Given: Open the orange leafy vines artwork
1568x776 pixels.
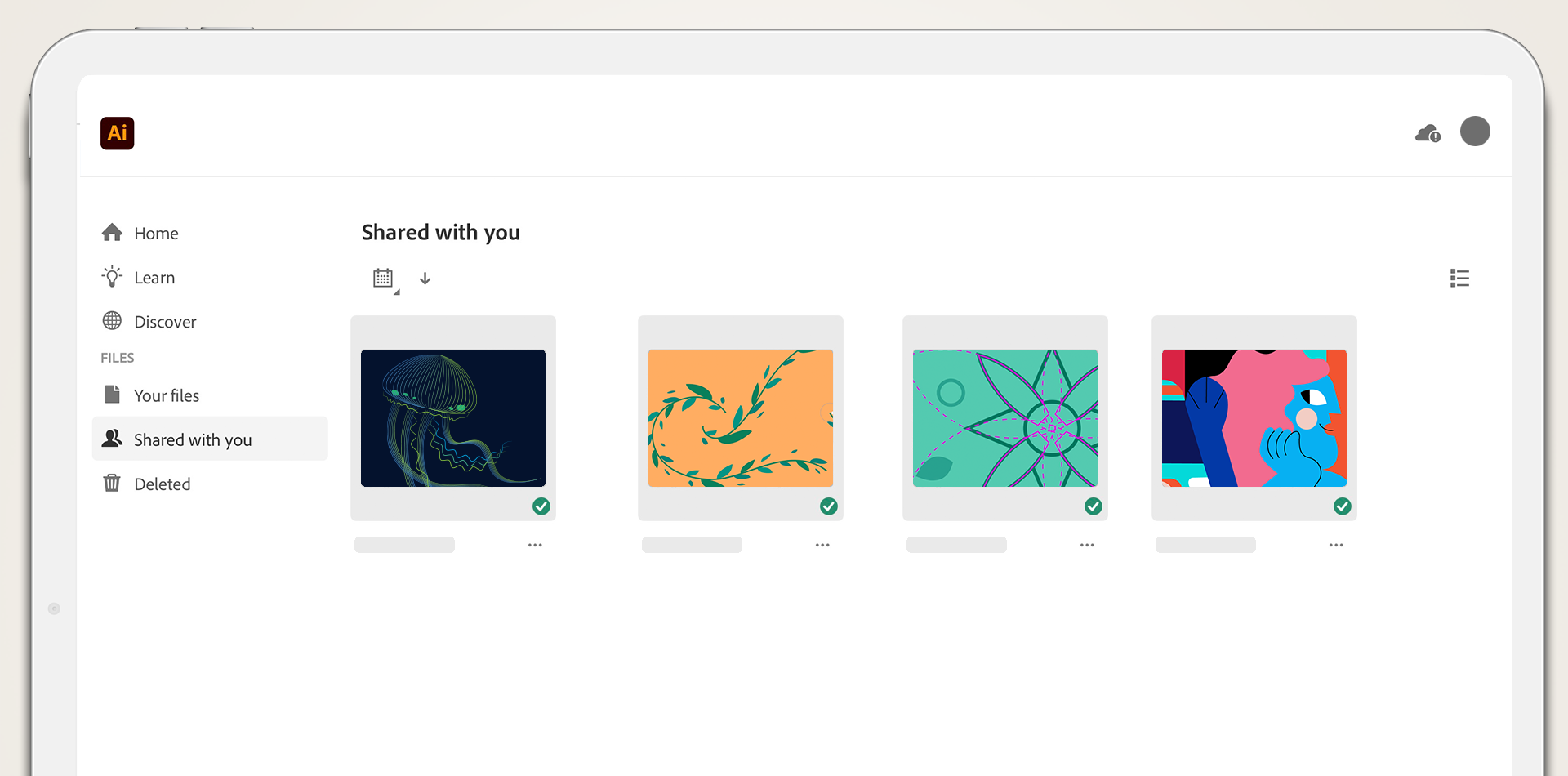Looking at the screenshot, I should 740,418.
